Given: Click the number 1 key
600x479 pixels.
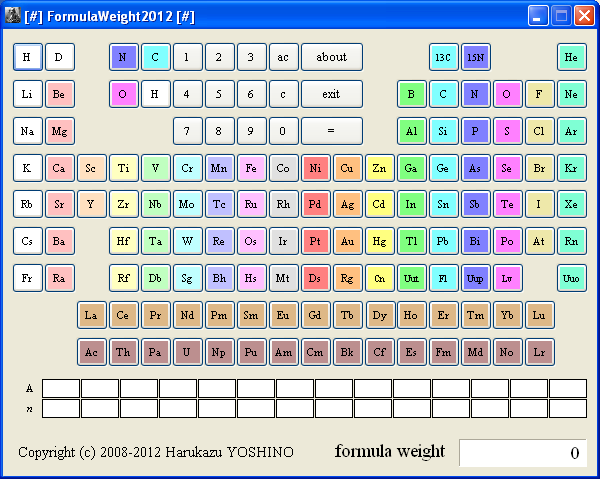Looking at the screenshot, I should point(188,57).
